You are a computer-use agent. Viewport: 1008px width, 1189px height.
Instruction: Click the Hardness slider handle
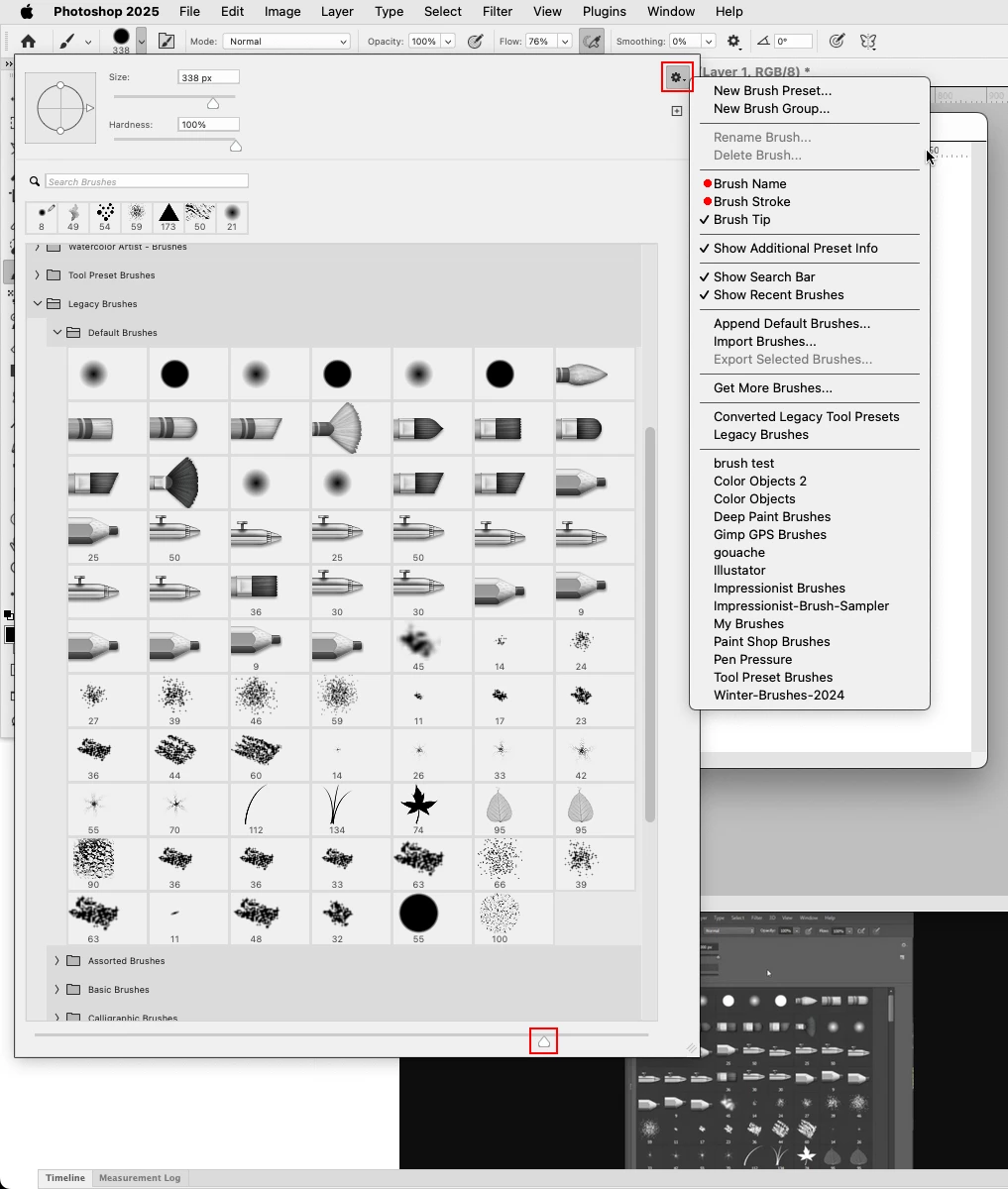pos(236,146)
